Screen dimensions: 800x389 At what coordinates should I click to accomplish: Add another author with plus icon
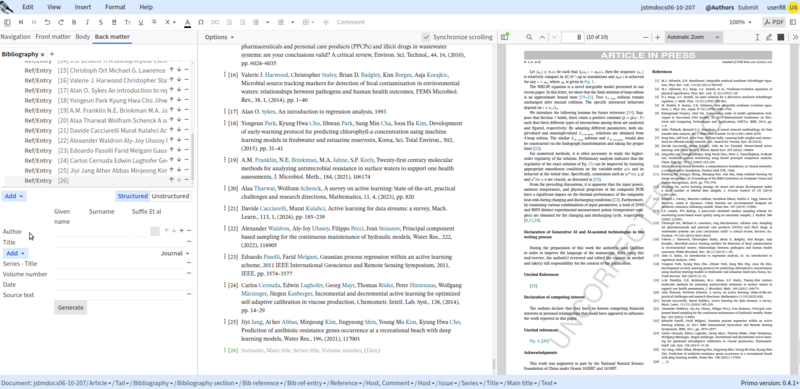(x=182, y=231)
